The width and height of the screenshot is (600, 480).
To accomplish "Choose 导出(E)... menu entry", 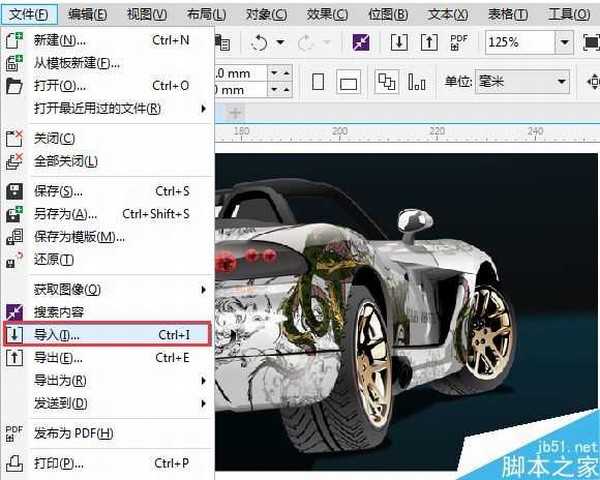I will coord(107,358).
